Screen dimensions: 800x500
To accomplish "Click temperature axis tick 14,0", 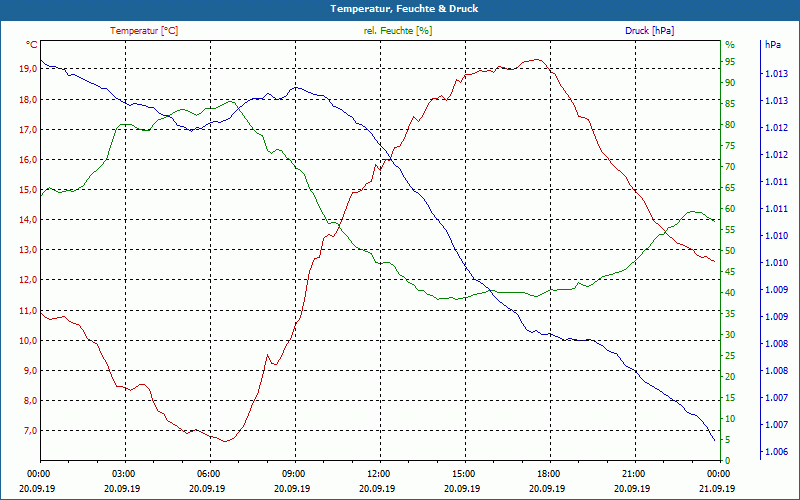I will 28,220.
